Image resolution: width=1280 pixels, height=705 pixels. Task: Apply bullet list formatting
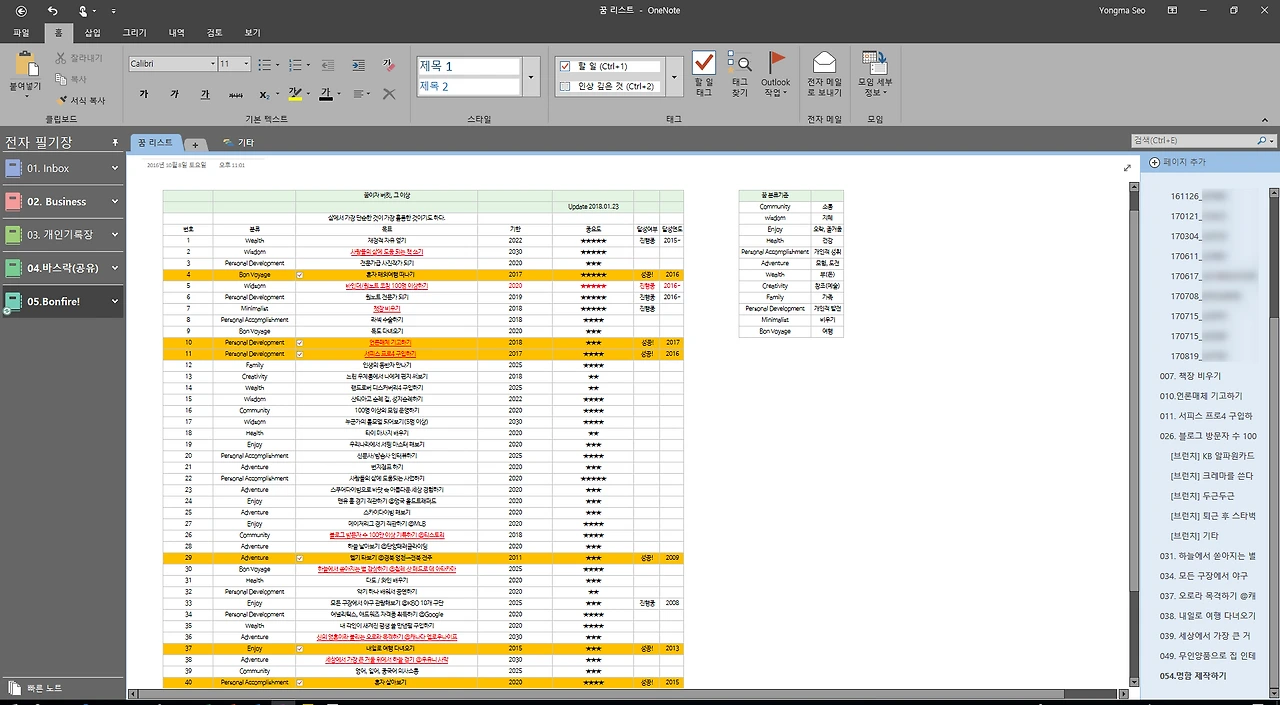tap(264, 64)
